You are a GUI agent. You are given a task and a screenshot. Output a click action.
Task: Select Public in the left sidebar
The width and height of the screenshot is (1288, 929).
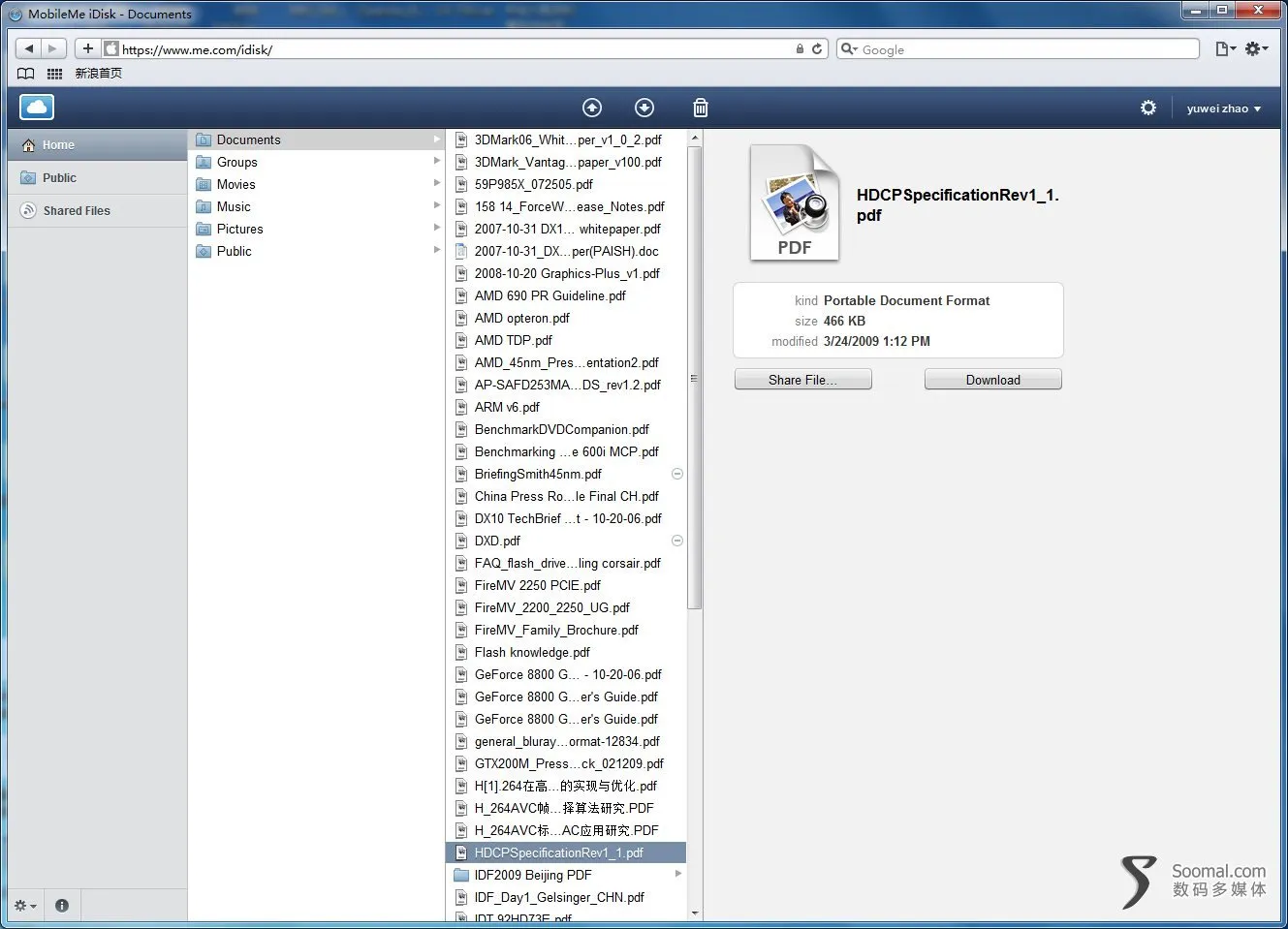[97, 178]
